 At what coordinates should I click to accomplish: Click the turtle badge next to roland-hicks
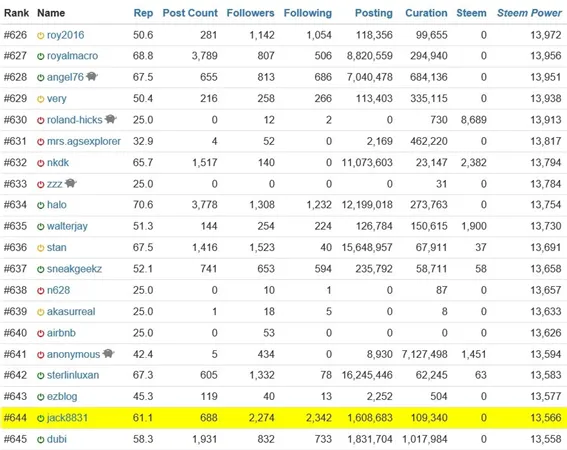[x=111, y=119]
